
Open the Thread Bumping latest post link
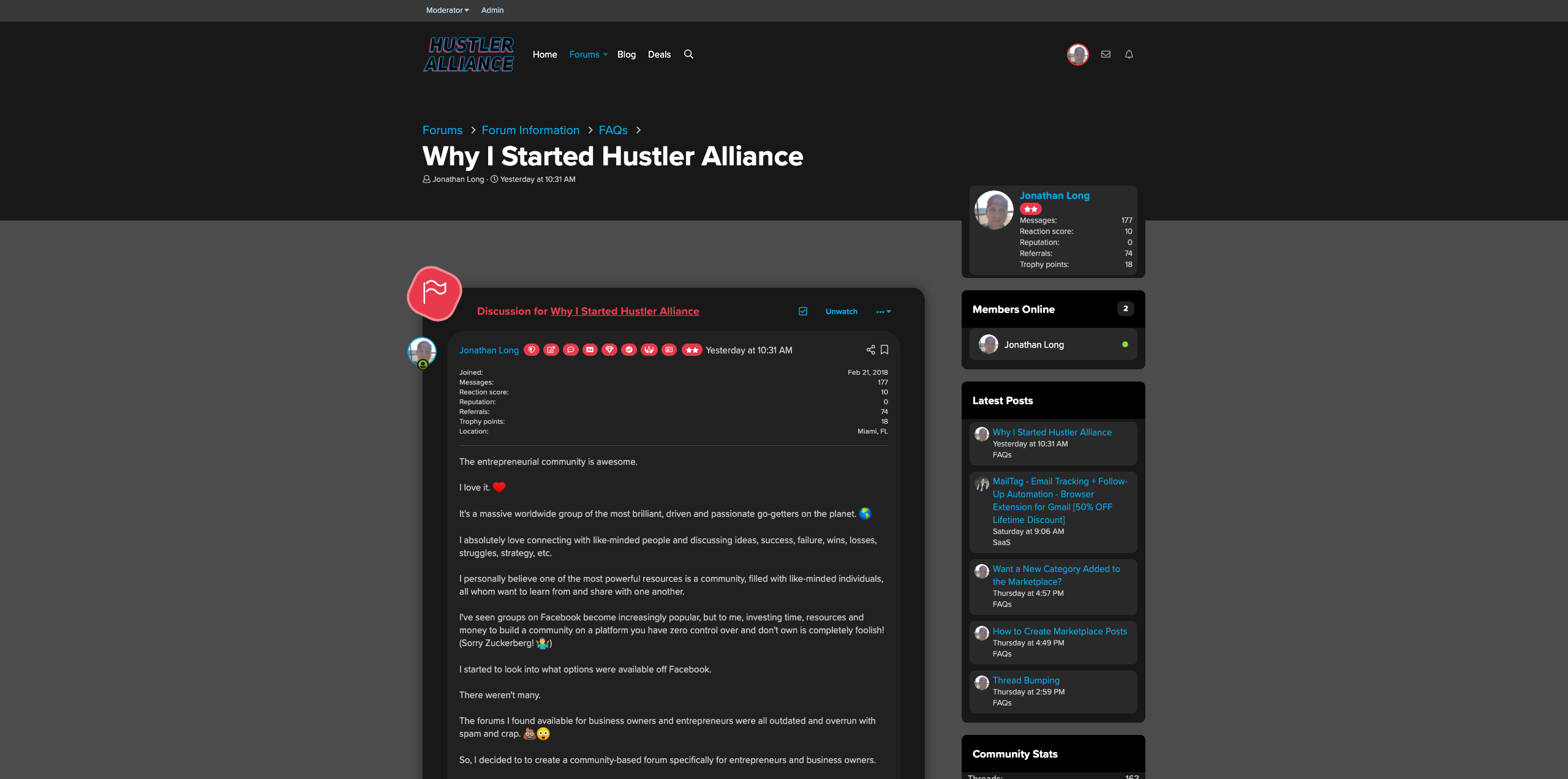(x=1026, y=680)
